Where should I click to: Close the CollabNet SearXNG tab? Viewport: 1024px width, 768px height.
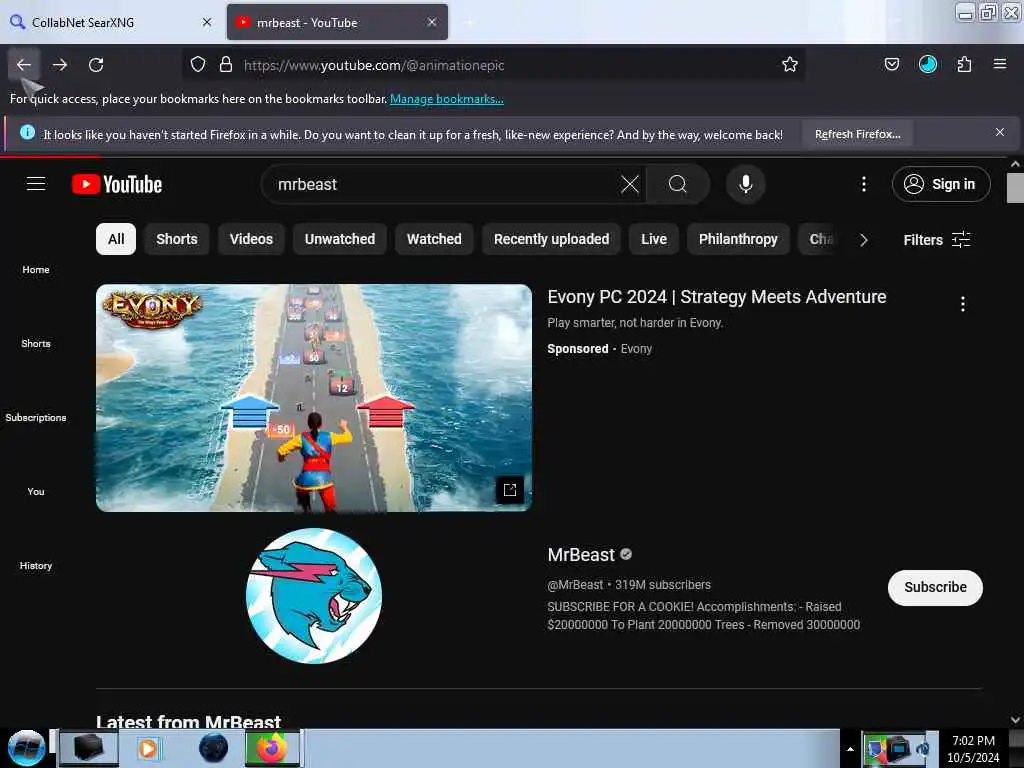(207, 22)
